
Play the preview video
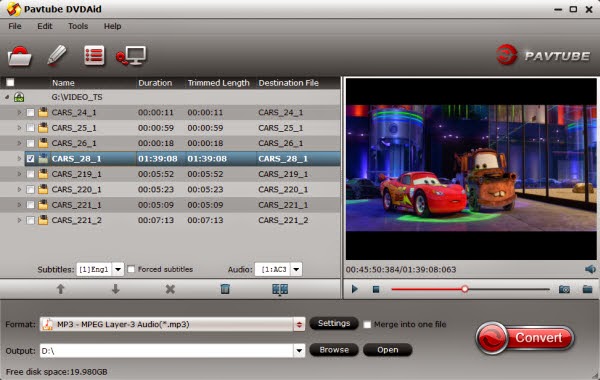[354, 289]
